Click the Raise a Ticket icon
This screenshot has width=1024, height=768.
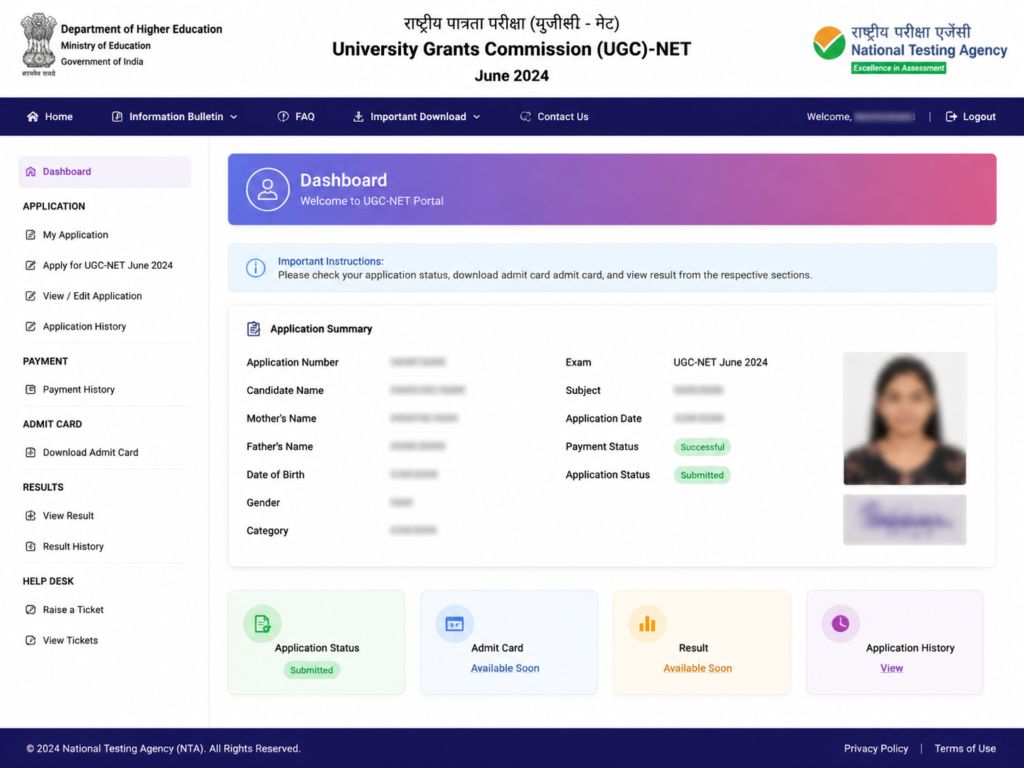click(x=31, y=609)
